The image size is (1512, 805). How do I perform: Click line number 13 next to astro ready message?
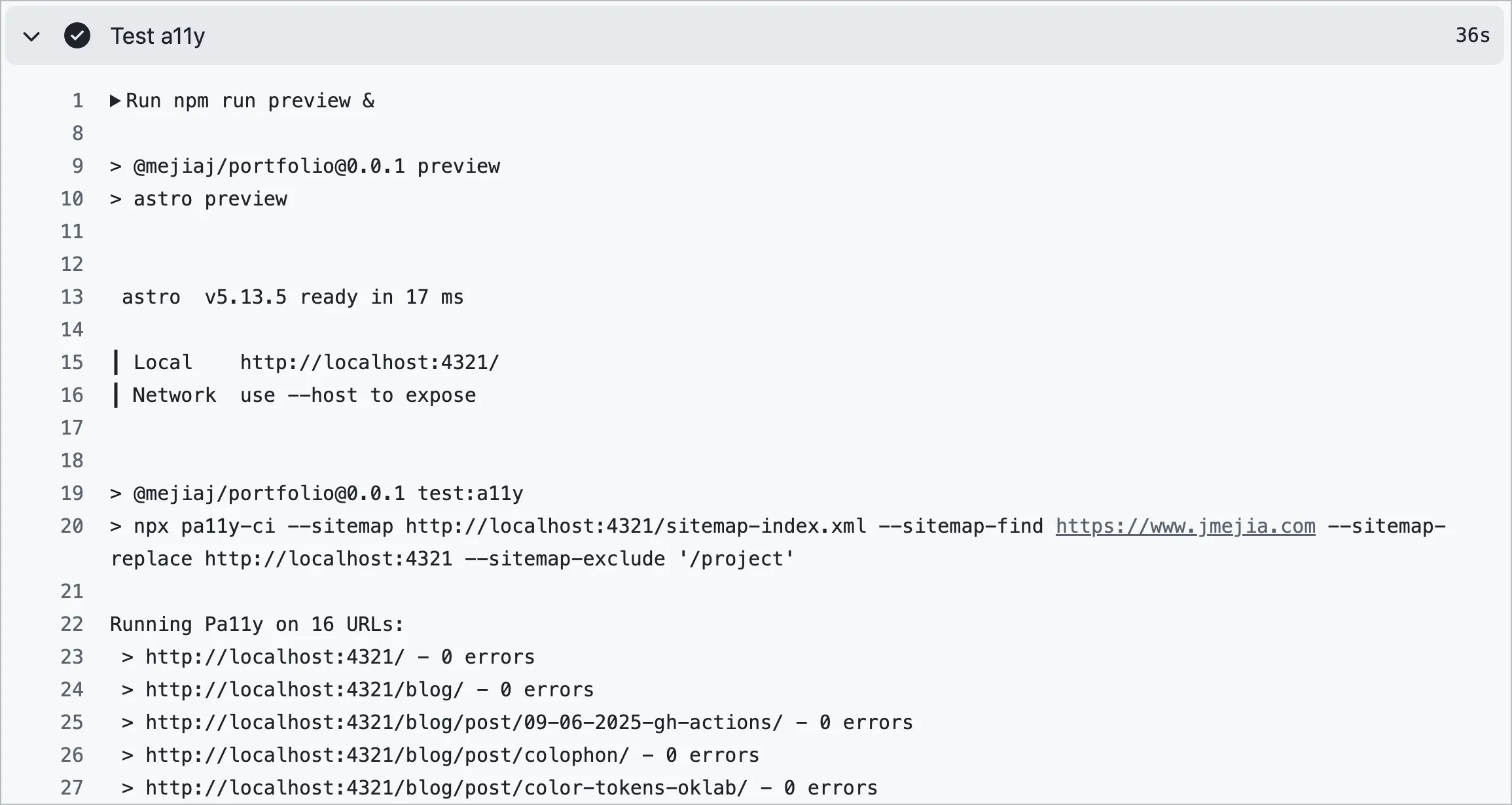coord(72,296)
